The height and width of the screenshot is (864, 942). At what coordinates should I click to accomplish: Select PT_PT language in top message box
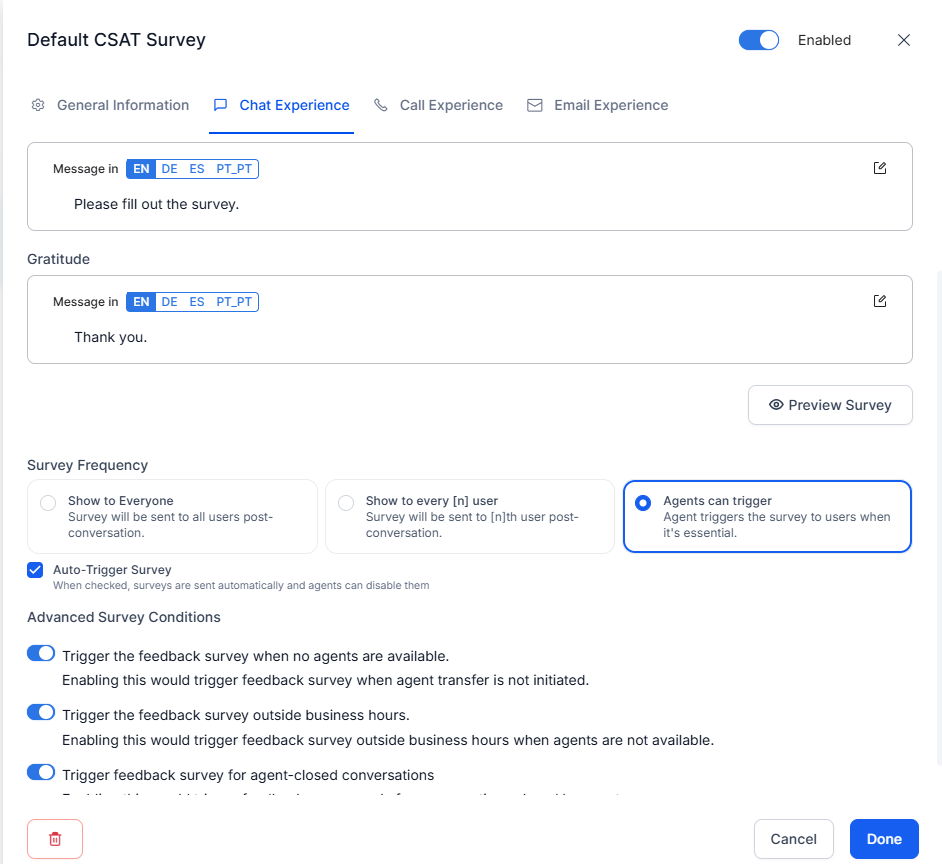(234, 169)
